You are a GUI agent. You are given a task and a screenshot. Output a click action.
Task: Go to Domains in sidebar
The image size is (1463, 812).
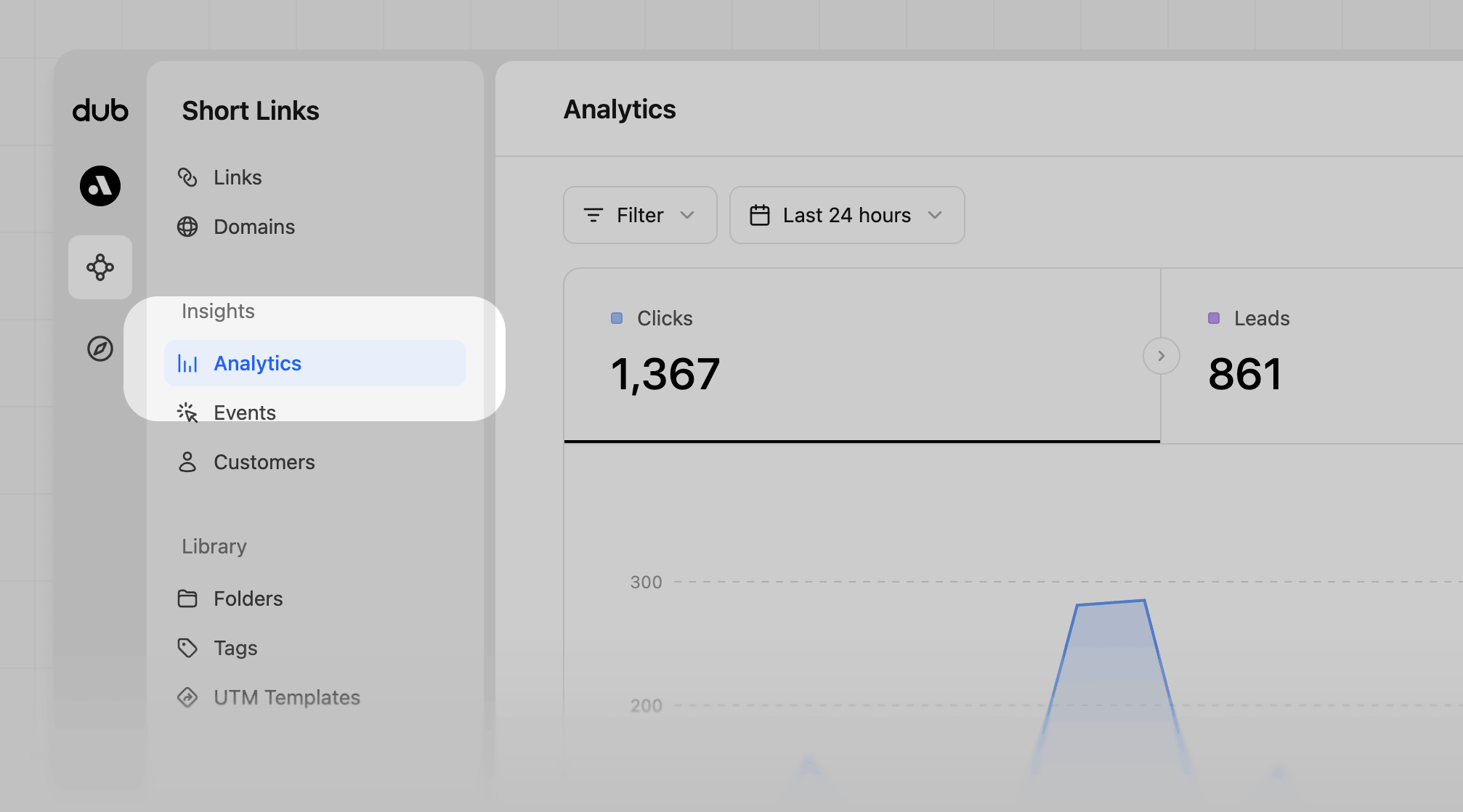(315, 227)
